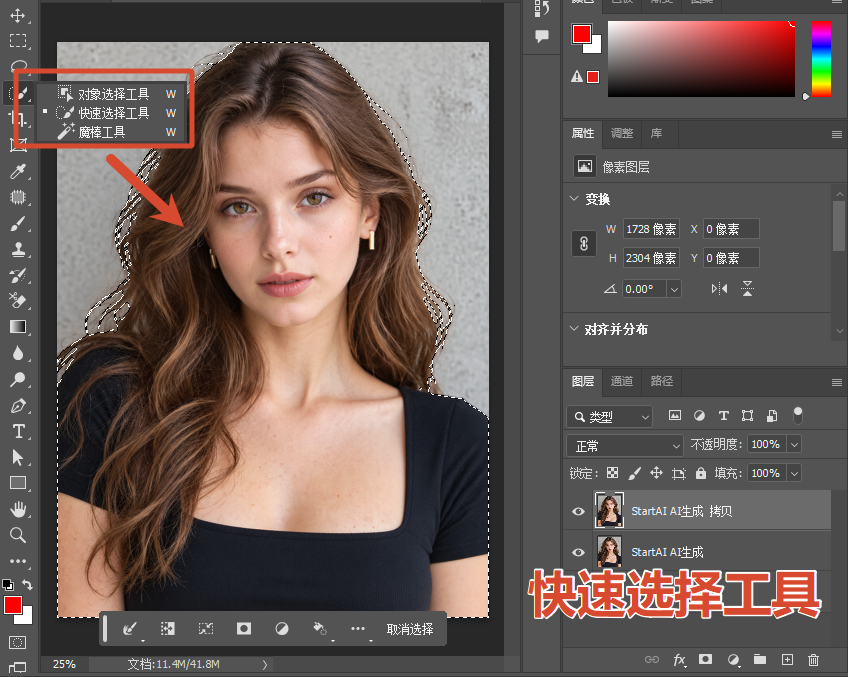Switch to the 库 tab
Image resolution: width=848 pixels, height=677 pixels.
tap(656, 133)
